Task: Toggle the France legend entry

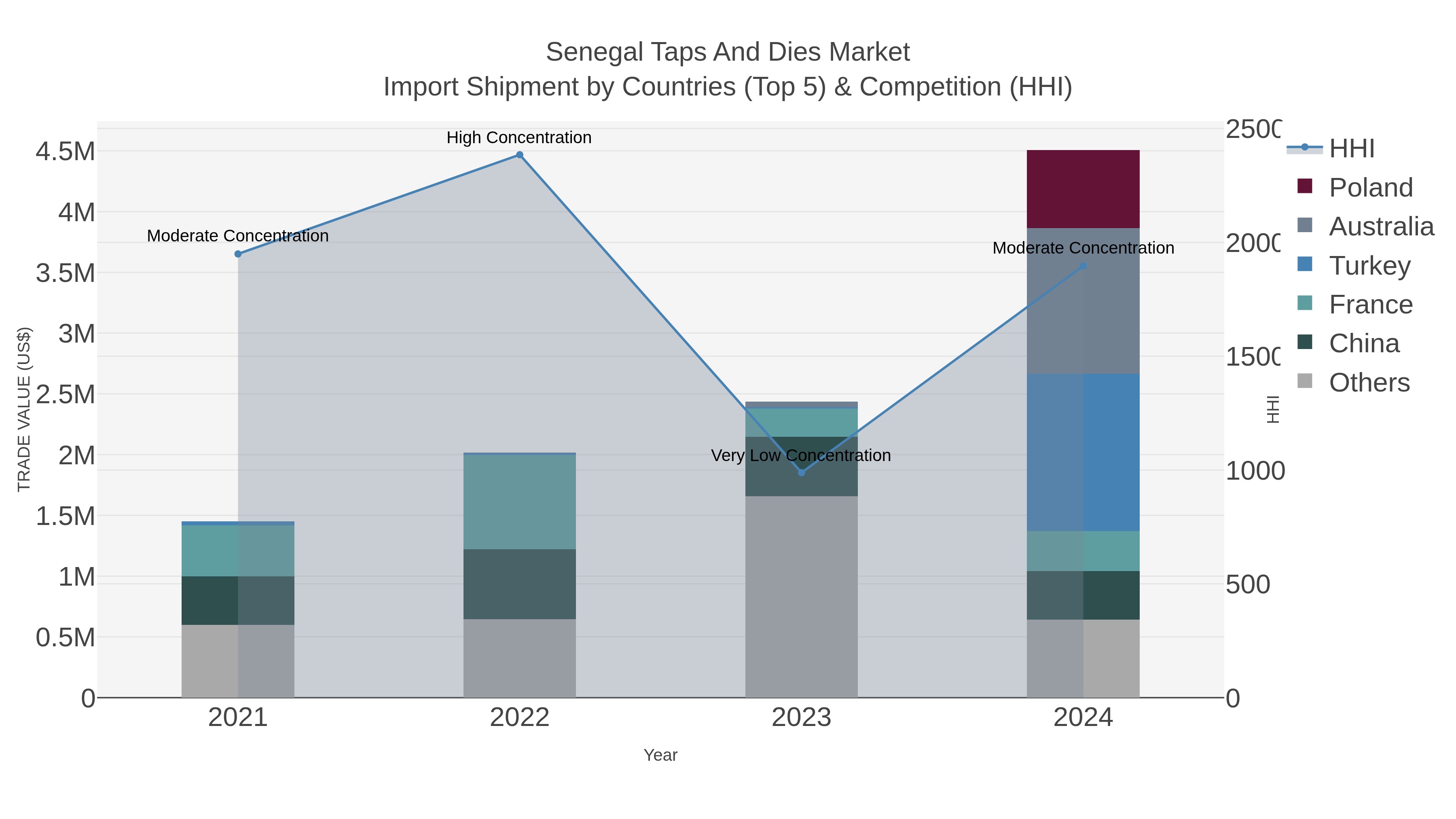Action: click(x=1355, y=305)
